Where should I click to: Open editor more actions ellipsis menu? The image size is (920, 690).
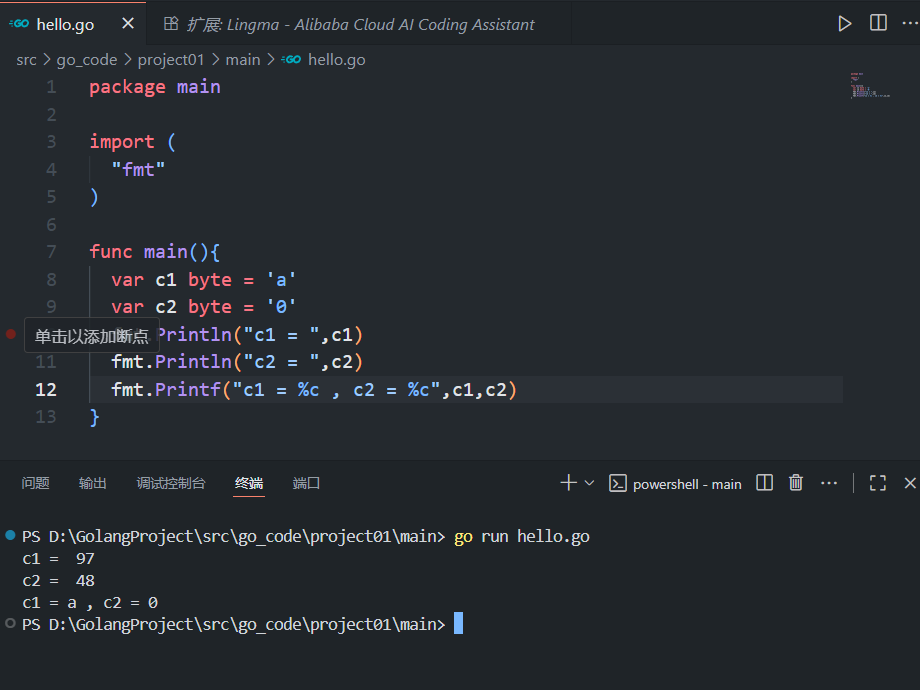908,23
